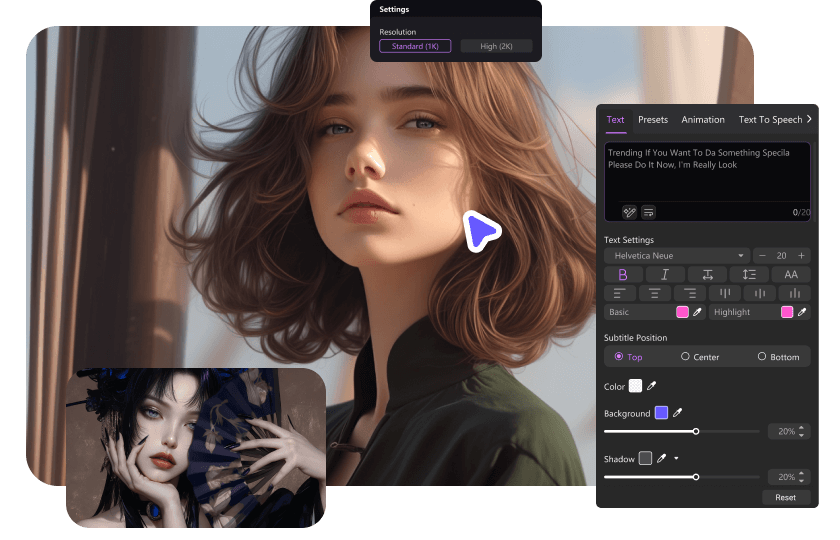The height and width of the screenshot is (540, 840).
Task: Open the Background color swatch
Action: (x=661, y=413)
